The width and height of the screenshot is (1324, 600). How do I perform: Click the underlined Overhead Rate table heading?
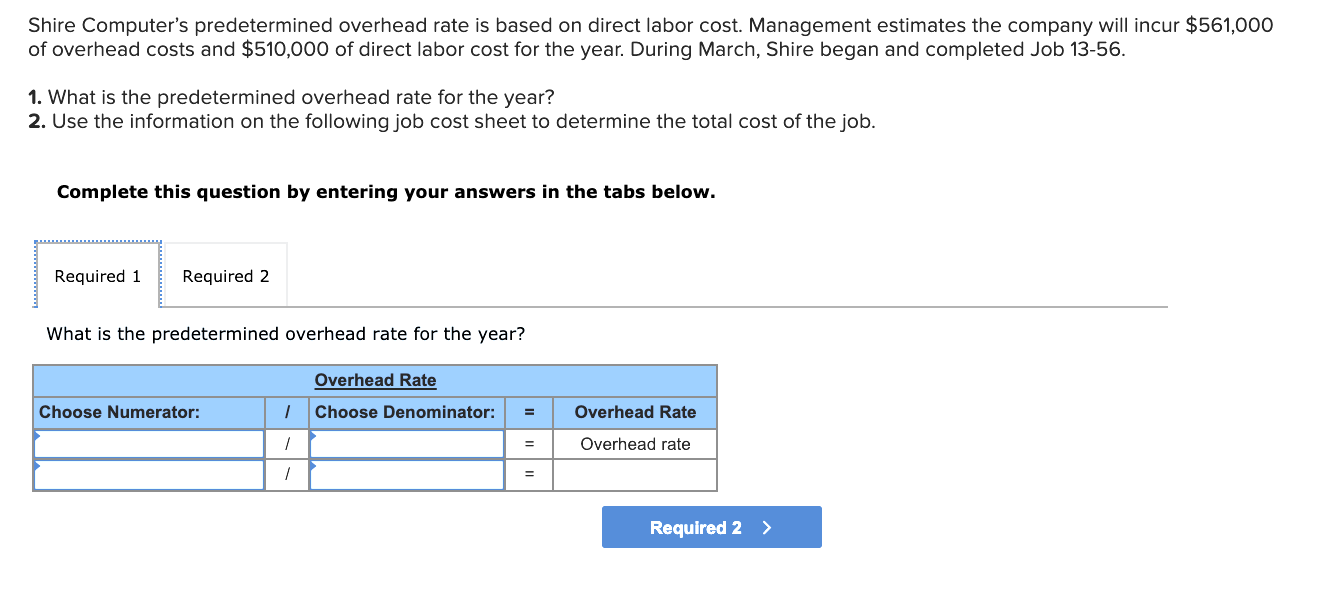pos(375,380)
